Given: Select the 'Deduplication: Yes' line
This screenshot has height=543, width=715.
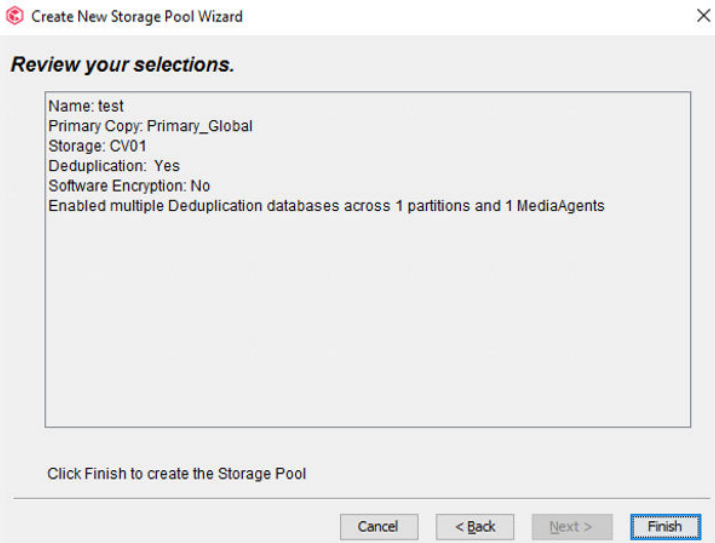Looking at the screenshot, I should coord(114,166).
